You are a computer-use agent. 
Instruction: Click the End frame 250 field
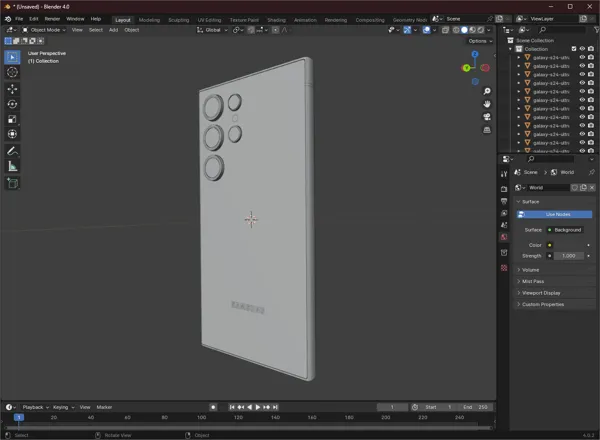click(475, 407)
